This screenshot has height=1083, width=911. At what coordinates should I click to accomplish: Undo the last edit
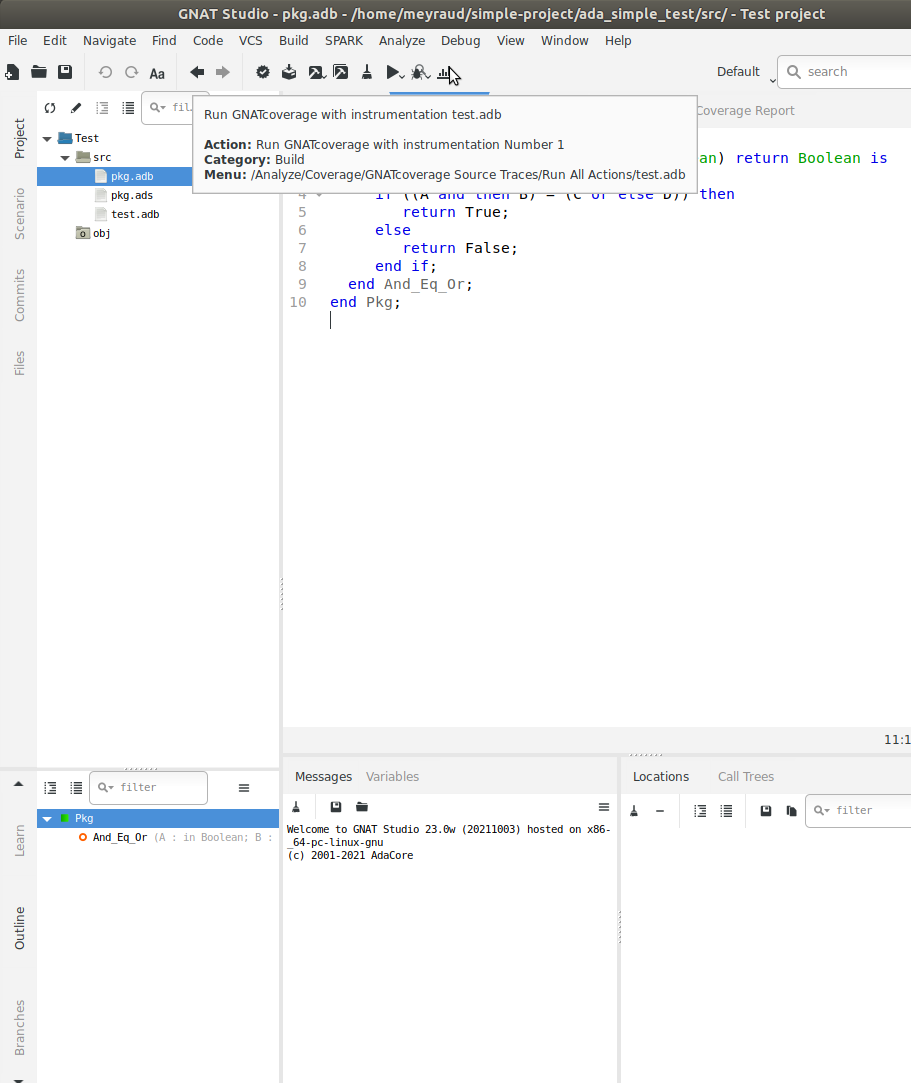tap(105, 72)
